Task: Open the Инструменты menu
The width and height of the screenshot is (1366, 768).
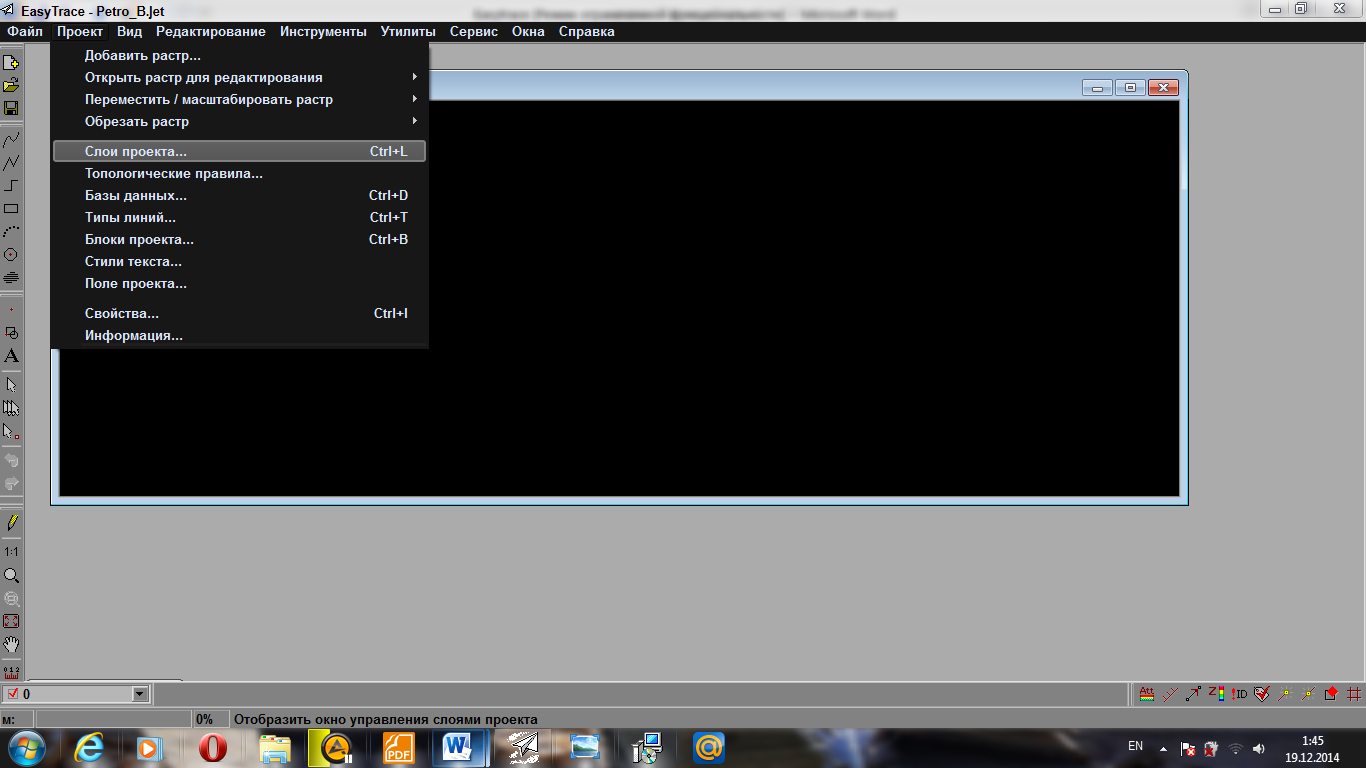Action: coord(323,31)
